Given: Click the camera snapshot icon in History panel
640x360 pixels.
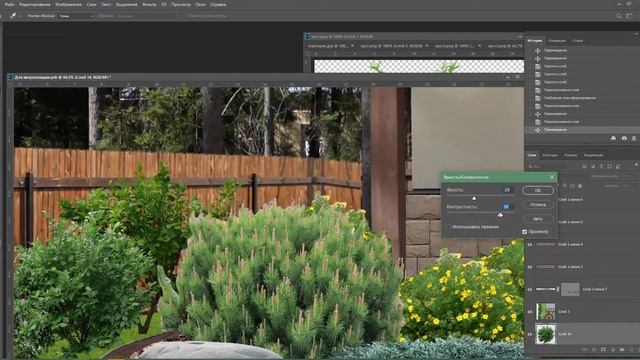Looking at the screenshot, I should tap(624, 138).
